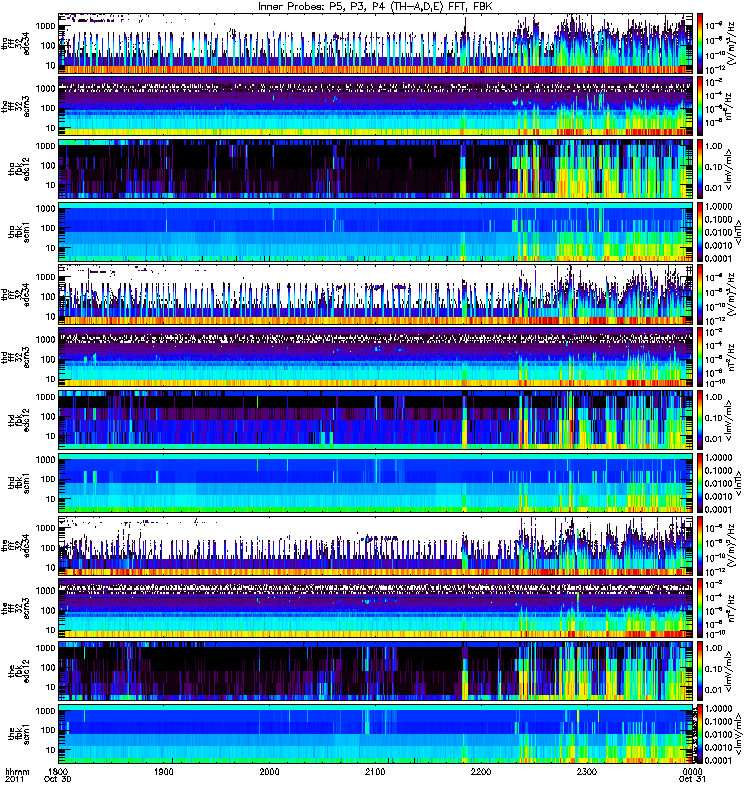Click the color bar beside the fbk scm1
The image size is (750, 800).
700,734
